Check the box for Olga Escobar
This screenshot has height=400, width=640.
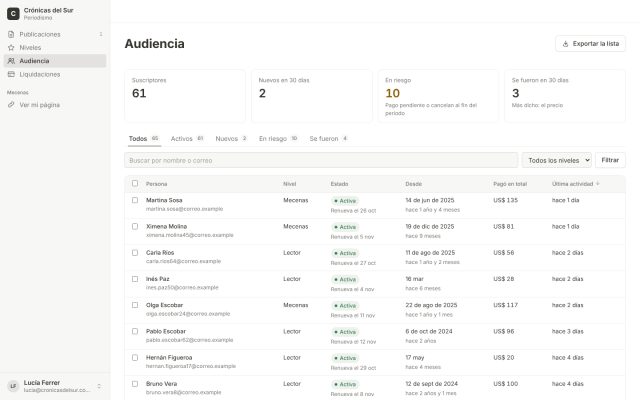point(135,305)
